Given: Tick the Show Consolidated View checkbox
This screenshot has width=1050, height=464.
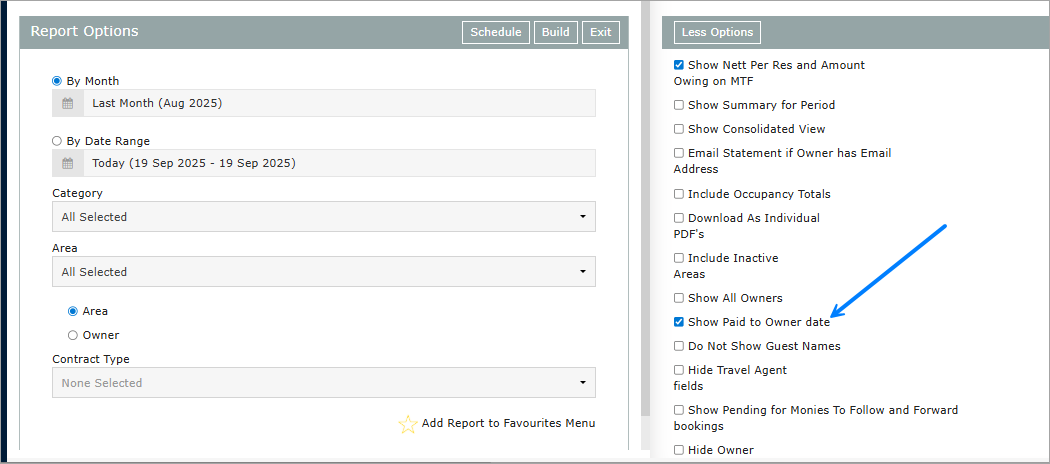Looking at the screenshot, I should coord(679,129).
